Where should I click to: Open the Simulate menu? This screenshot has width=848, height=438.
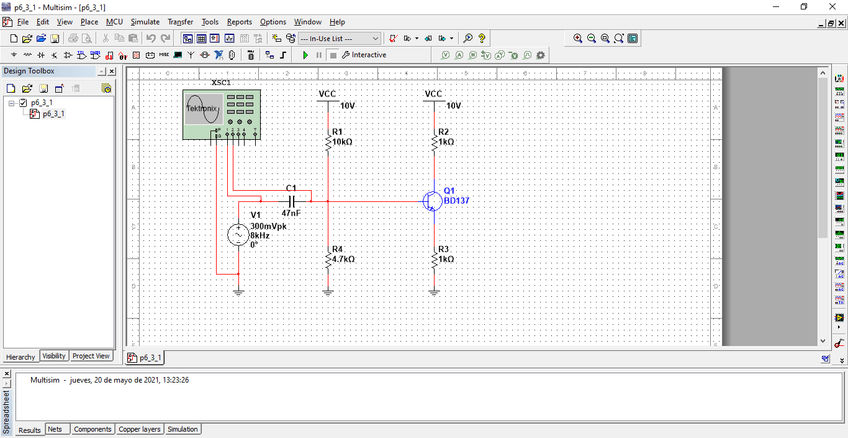coord(145,21)
